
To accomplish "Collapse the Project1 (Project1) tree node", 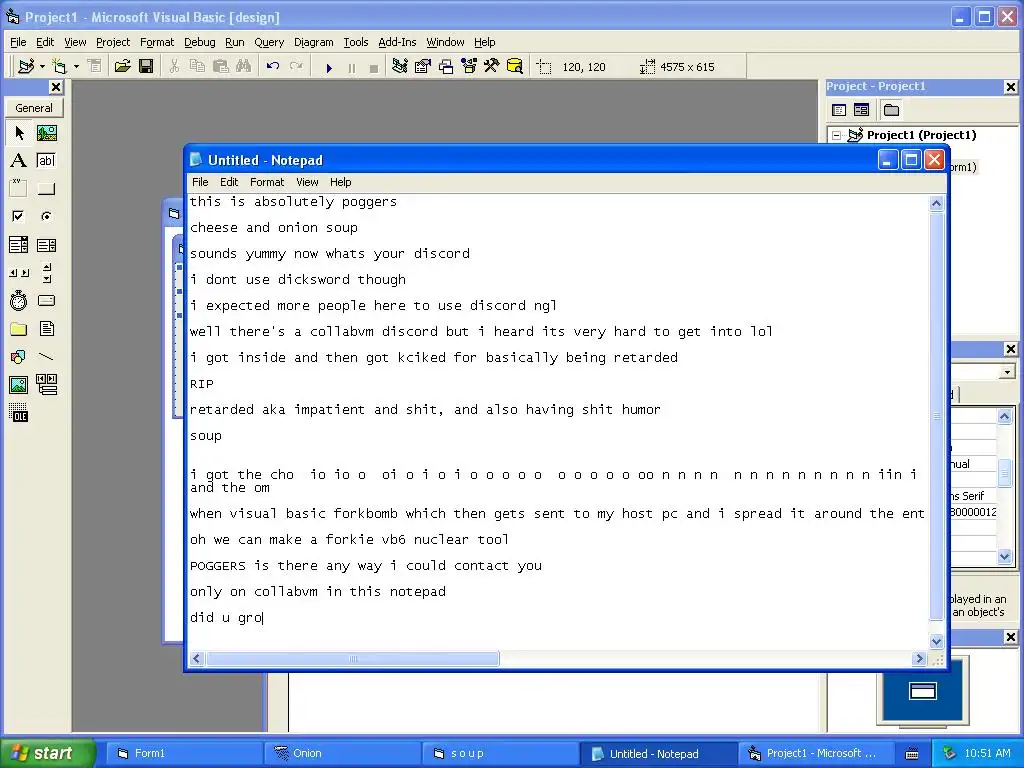I will pyautogui.click(x=836, y=136).
